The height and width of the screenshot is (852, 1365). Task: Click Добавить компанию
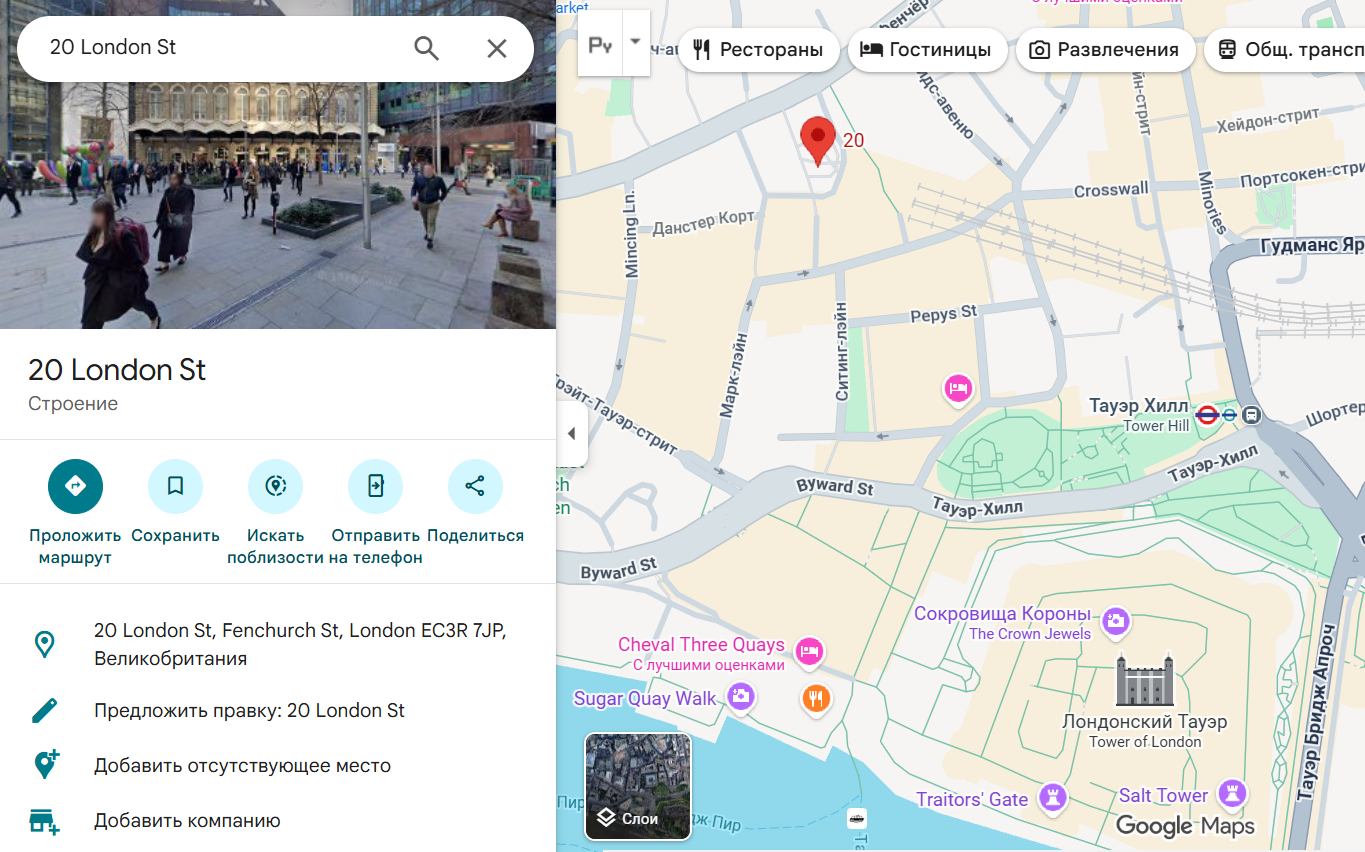click(x=278, y=821)
